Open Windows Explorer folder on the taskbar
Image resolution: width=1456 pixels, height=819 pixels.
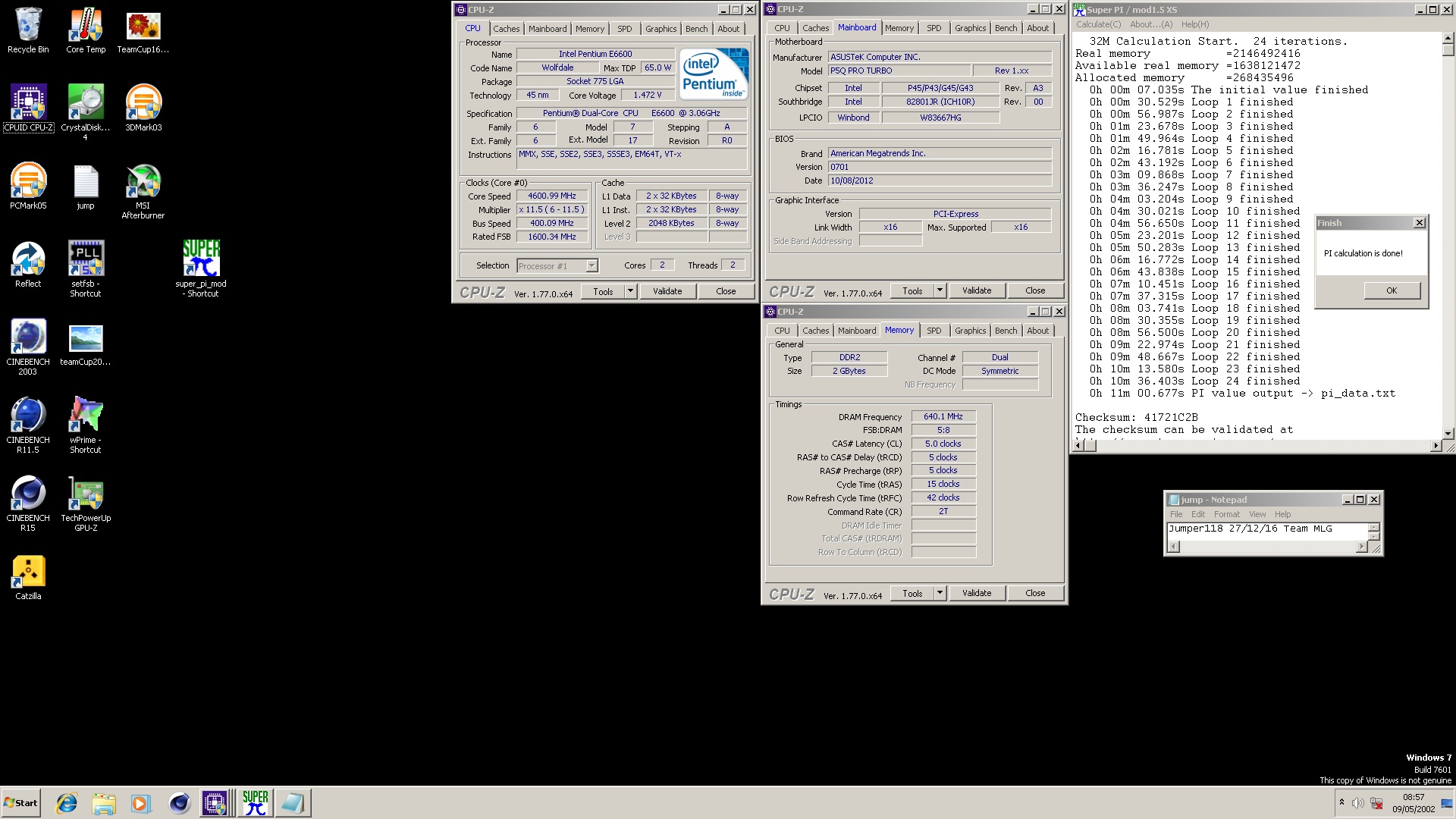[x=104, y=803]
